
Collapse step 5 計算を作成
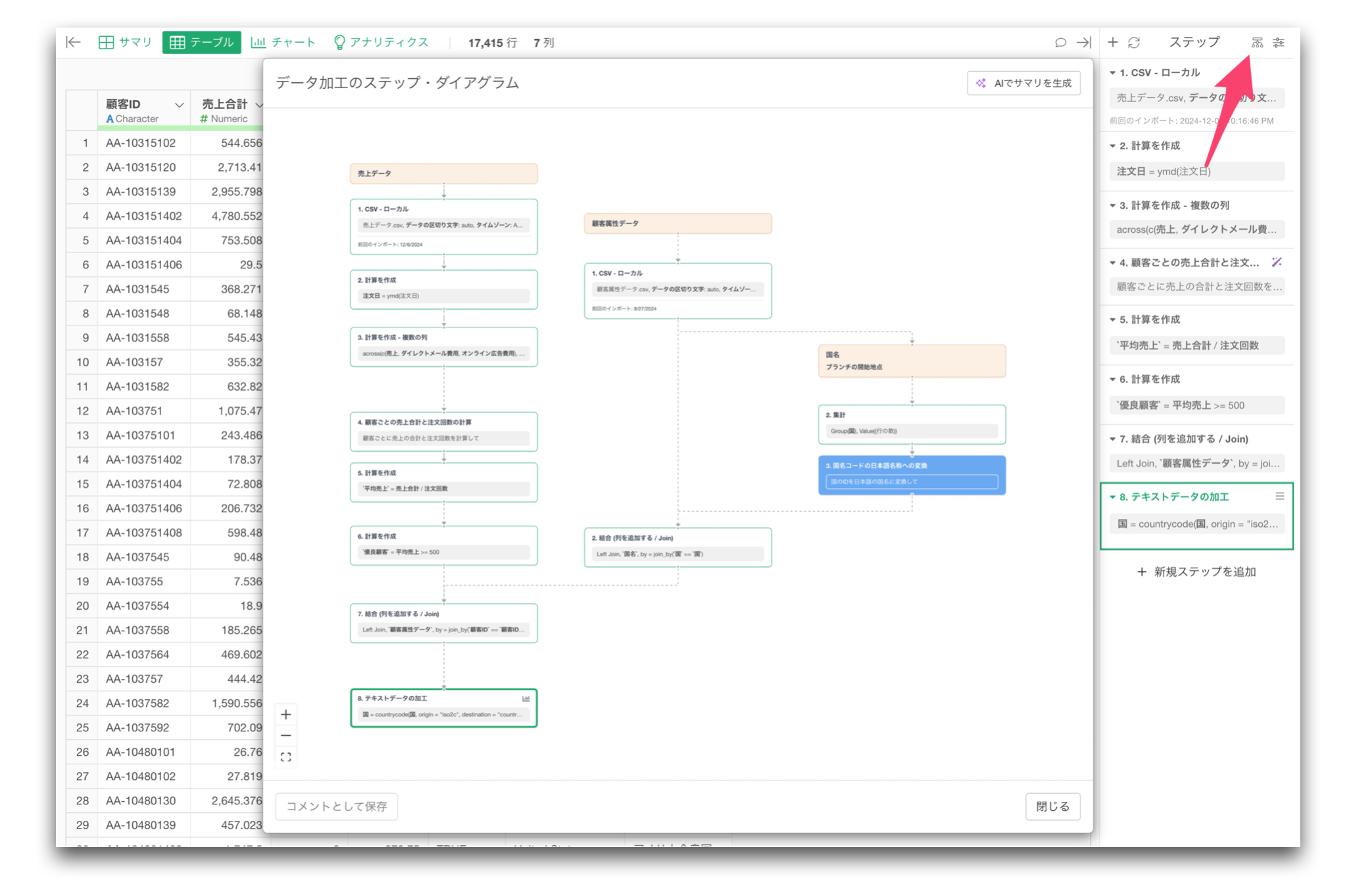coord(1113,320)
